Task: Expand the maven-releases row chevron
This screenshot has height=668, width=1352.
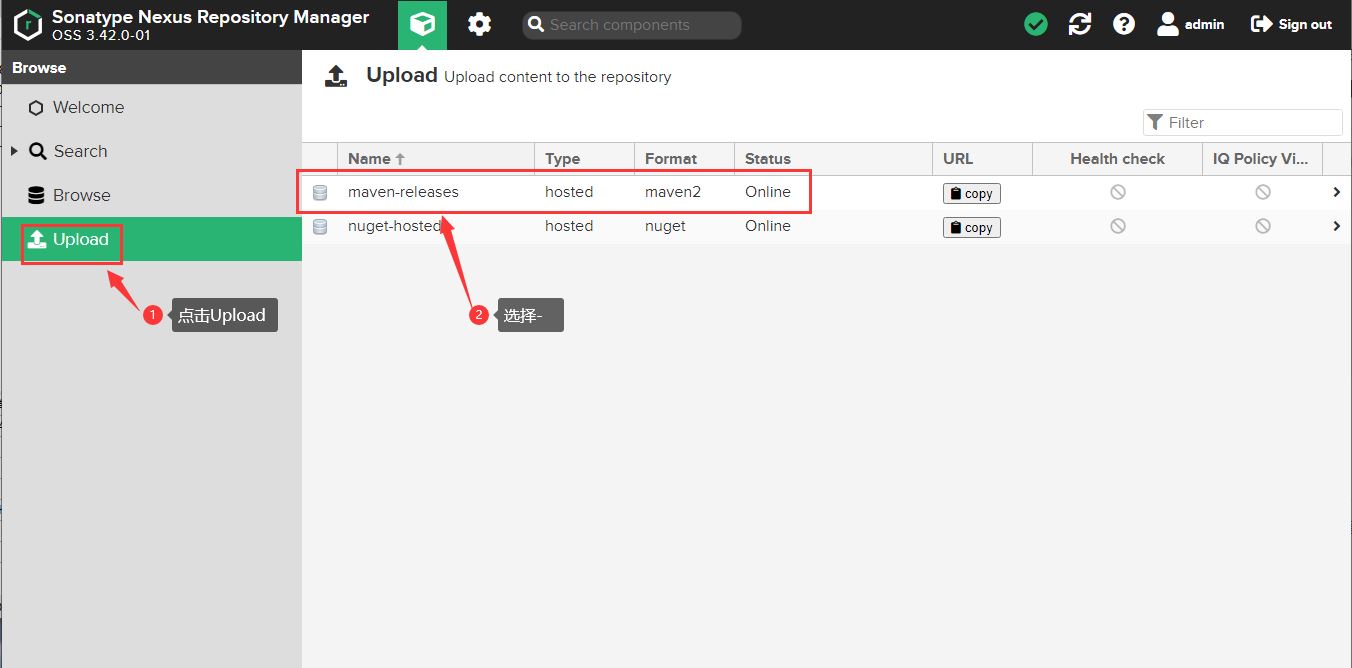Action: [1336, 192]
